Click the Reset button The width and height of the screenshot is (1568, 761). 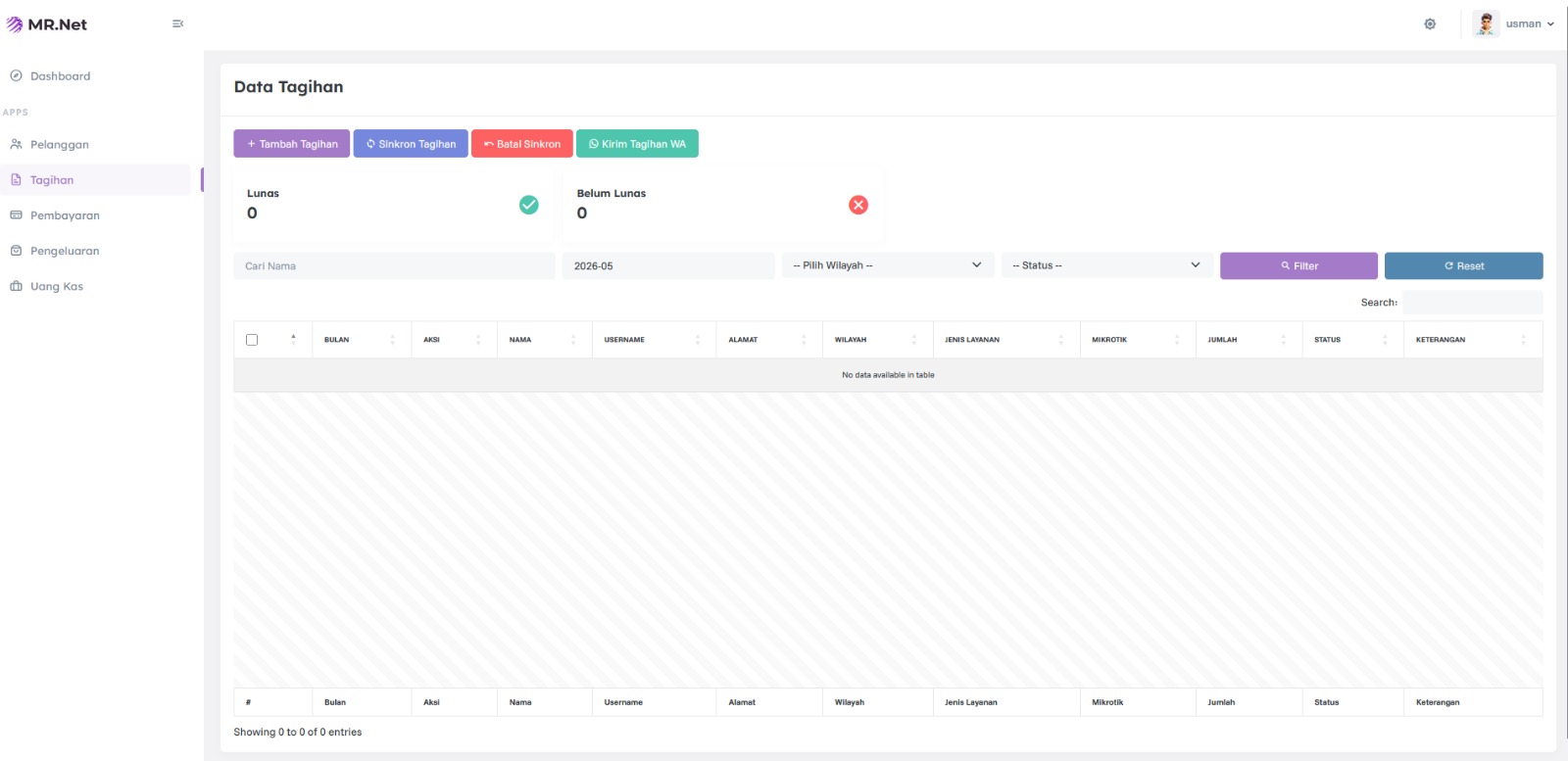coord(1464,265)
